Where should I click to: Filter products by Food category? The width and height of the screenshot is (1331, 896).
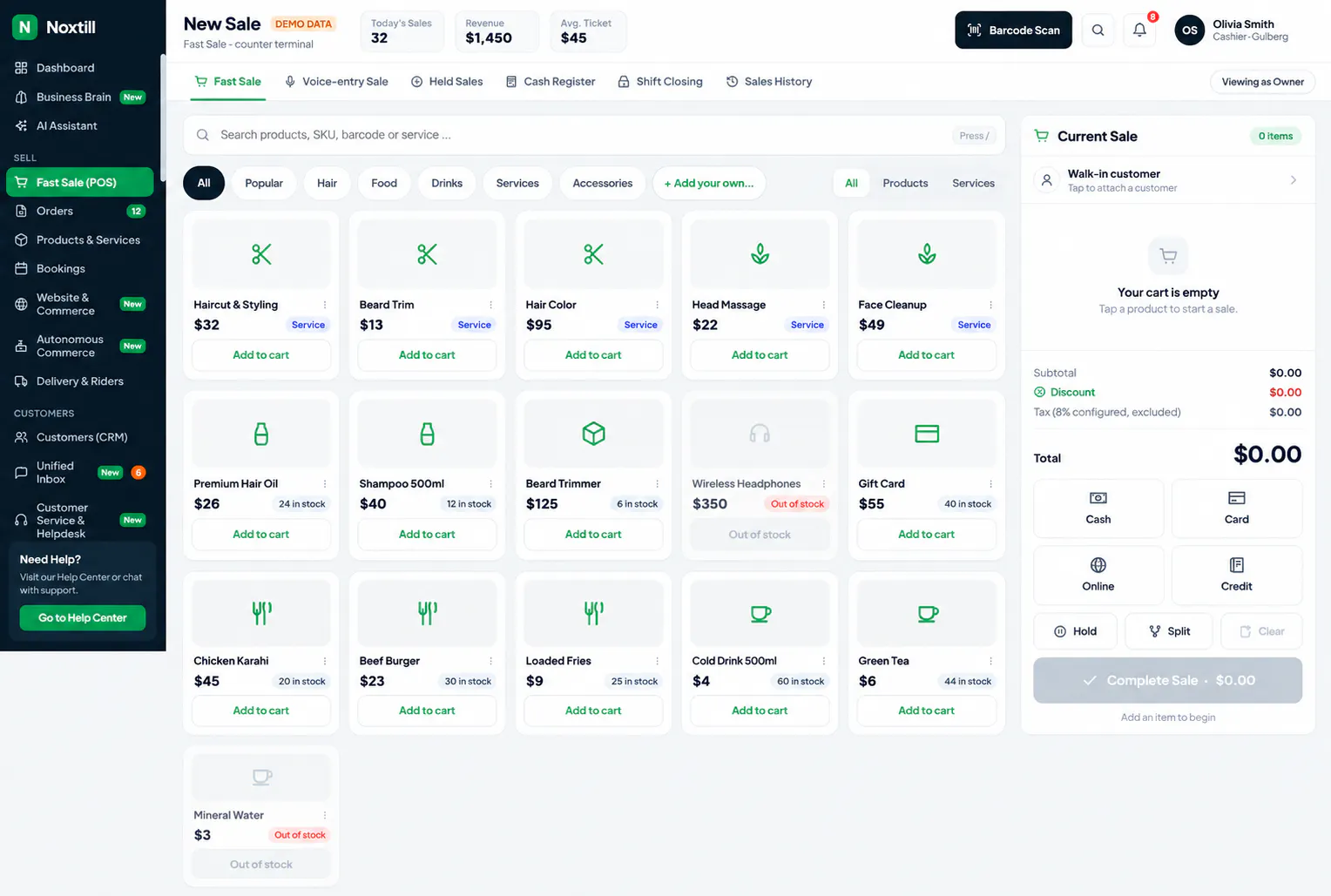(x=384, y=184)
